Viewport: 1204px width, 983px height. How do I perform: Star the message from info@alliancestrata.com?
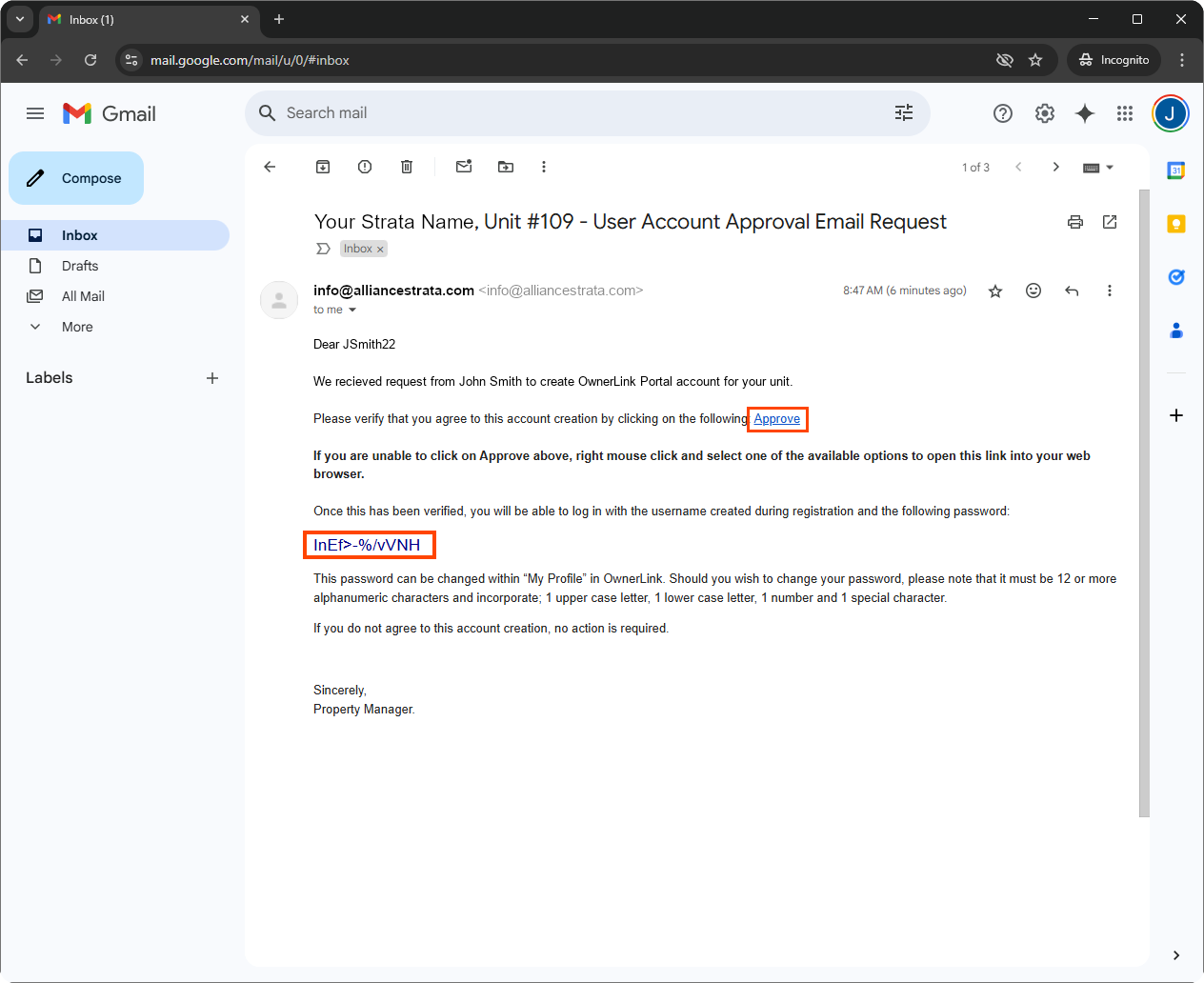click(995, 291)
